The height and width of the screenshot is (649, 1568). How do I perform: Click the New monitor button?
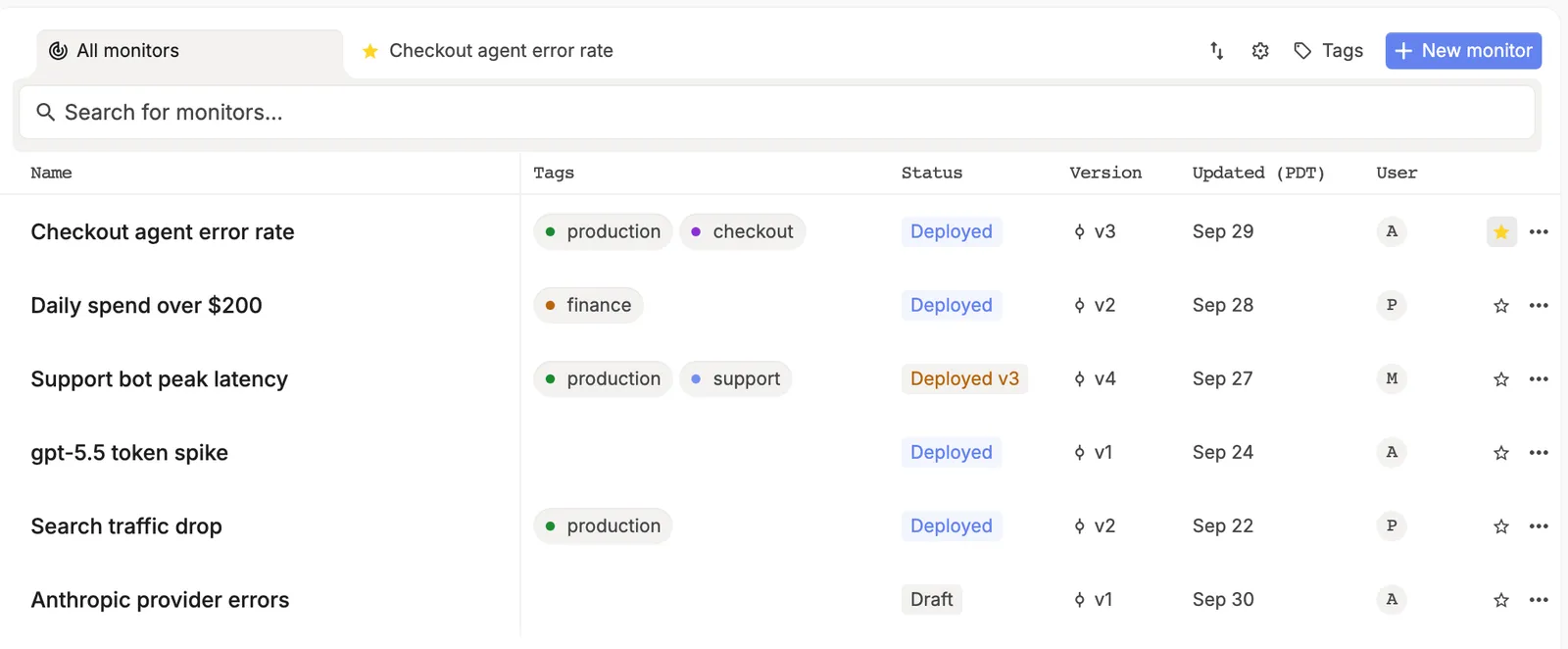pos(1463,51)
